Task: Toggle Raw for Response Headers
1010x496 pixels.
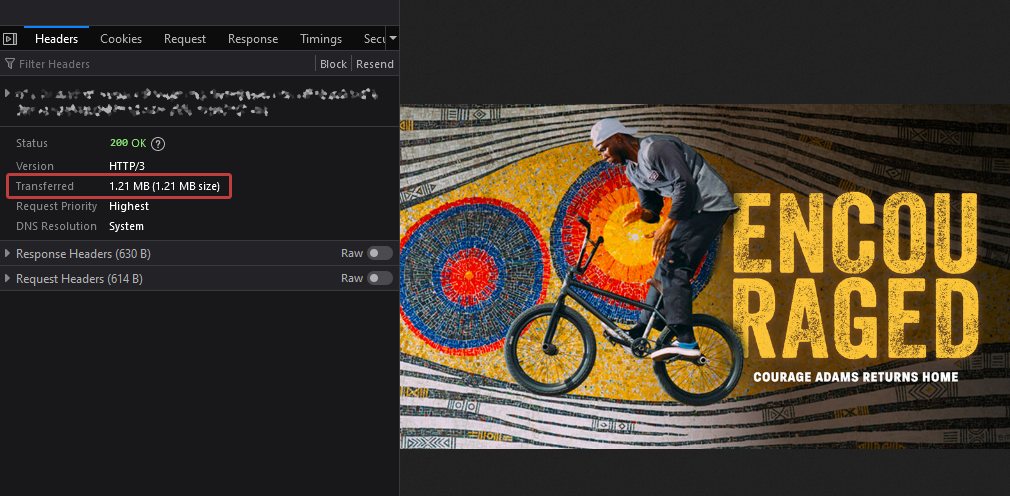Action: point(379,253)
